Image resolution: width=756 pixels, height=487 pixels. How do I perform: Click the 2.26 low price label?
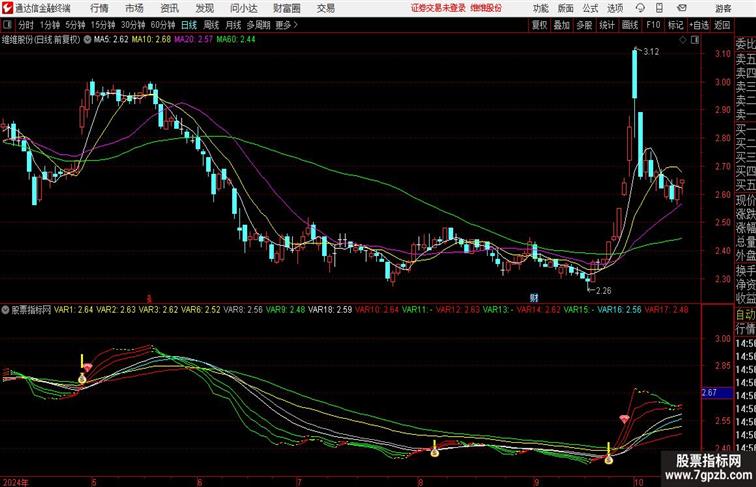[603, 290]
